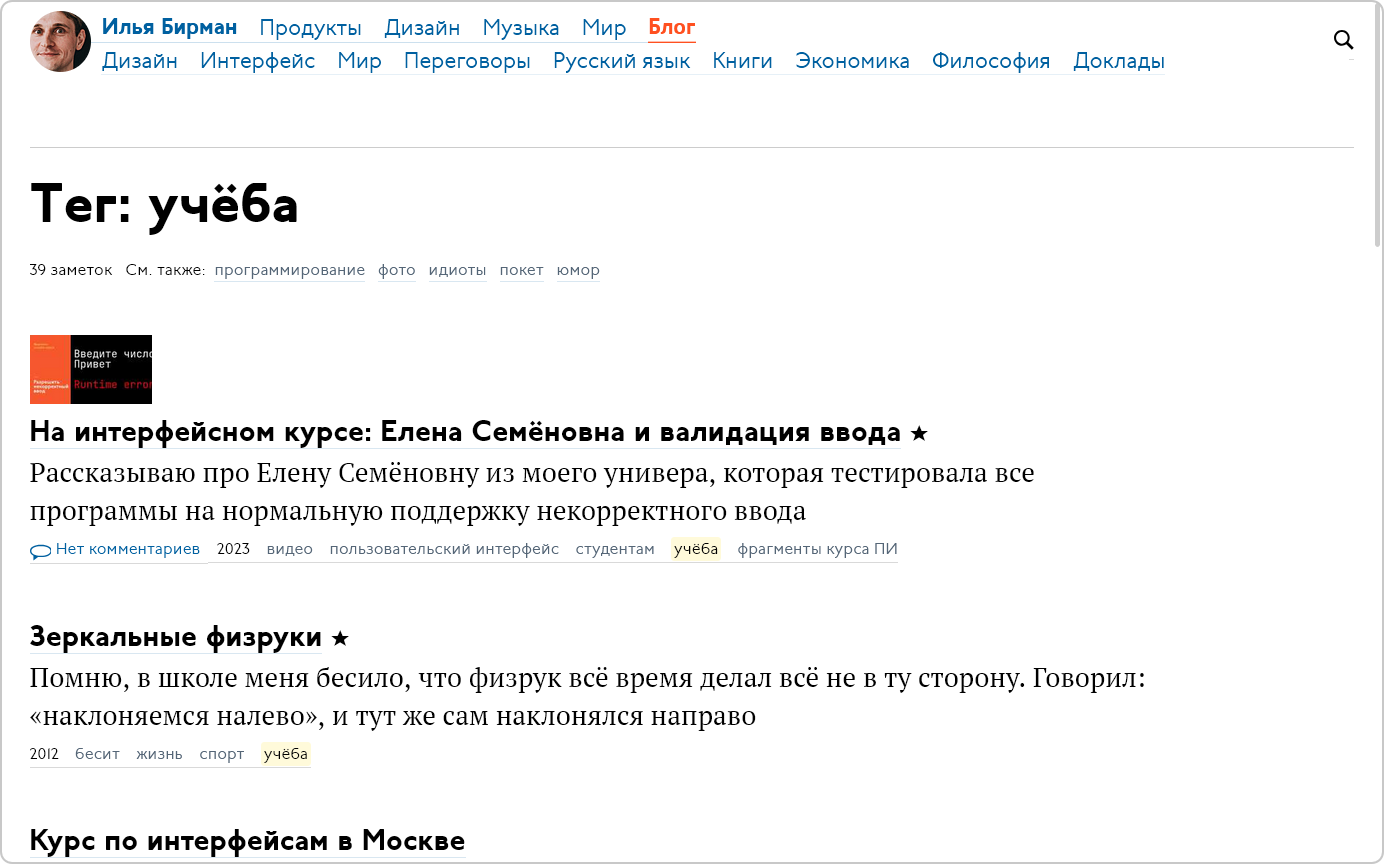Click the программирование related tag

(x=289, y=270)
